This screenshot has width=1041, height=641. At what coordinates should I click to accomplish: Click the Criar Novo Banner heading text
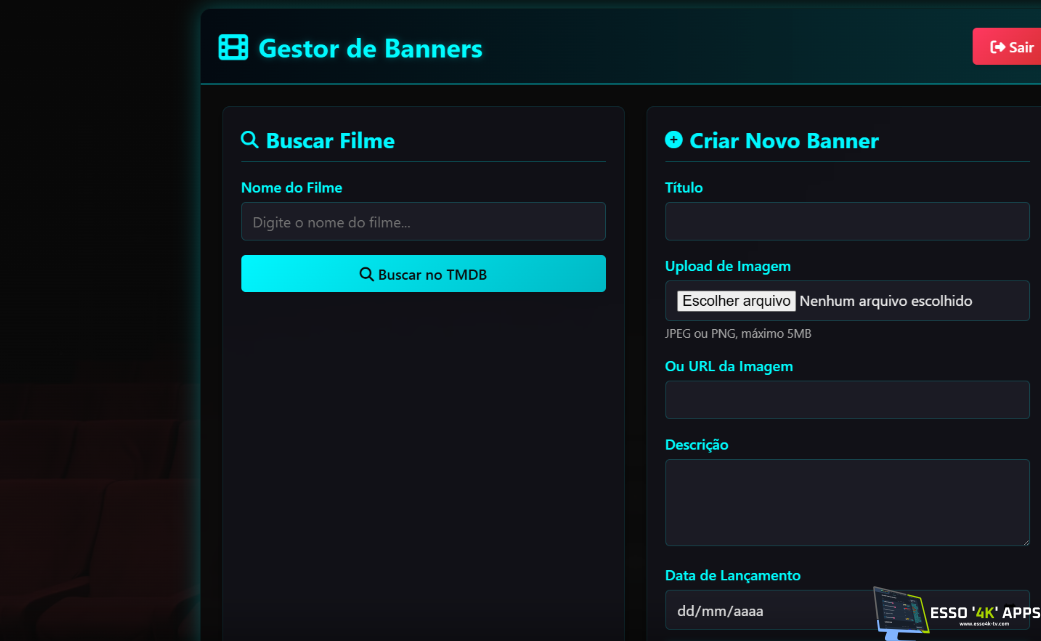784,141
